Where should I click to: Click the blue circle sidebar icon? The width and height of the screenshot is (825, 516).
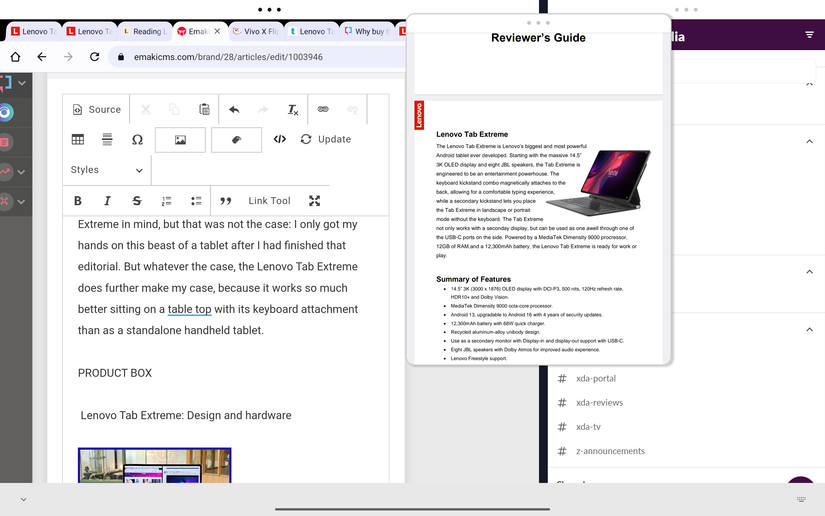click(x=6, y=113)
